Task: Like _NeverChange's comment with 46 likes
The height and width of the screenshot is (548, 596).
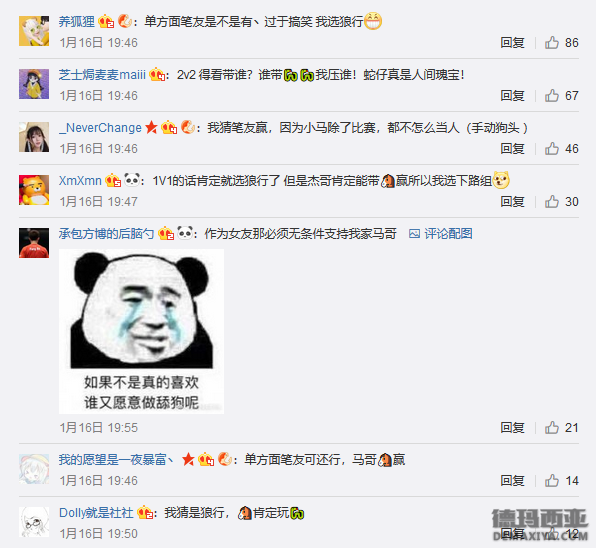Action: [x=552, y=149]
